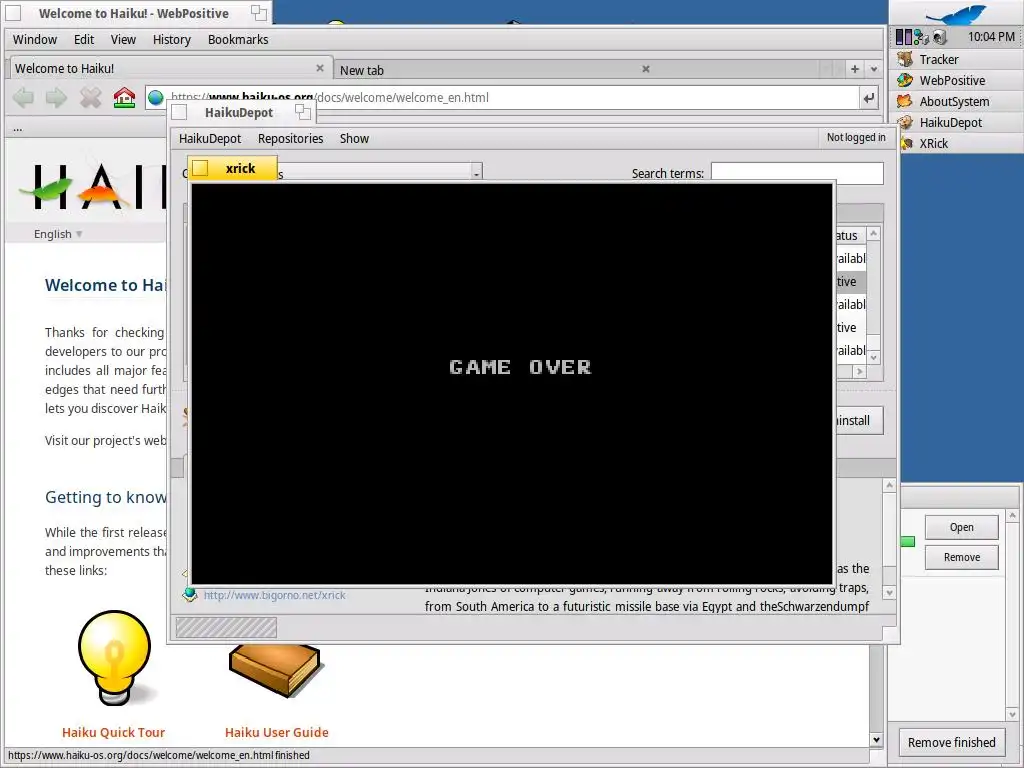This screenshot has width=1024, height=768.
Task: Open the WebPositive View menu
Action: point(123,39)
